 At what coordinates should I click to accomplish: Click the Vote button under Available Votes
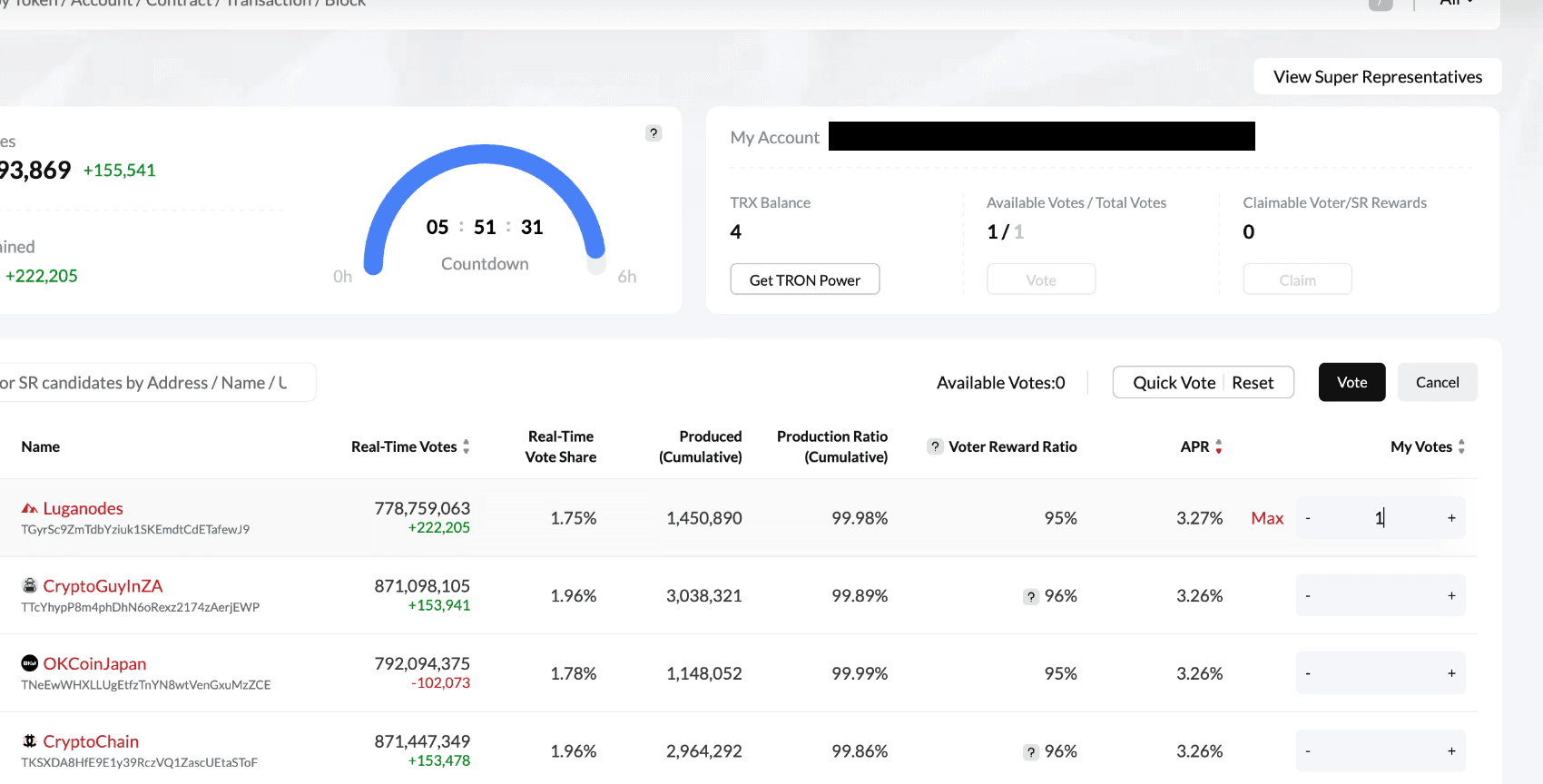coord(1041,279)
